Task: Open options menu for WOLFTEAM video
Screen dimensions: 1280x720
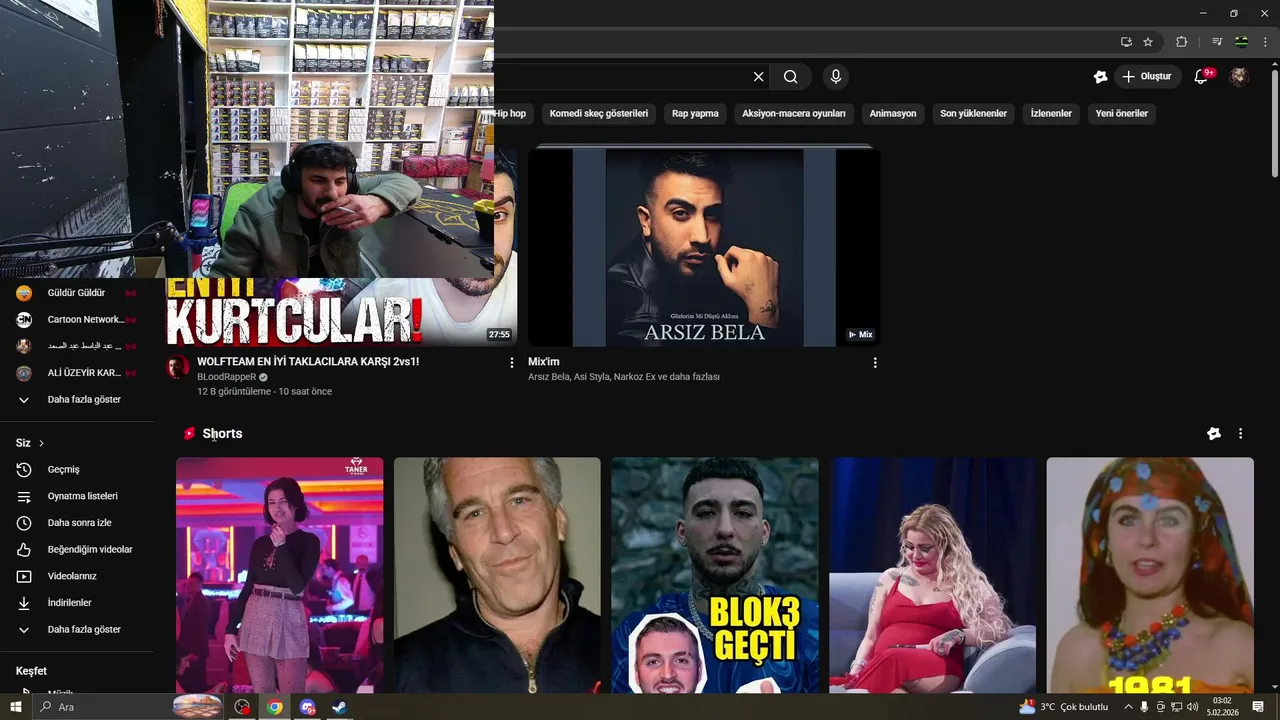Action: click(512, 363)
